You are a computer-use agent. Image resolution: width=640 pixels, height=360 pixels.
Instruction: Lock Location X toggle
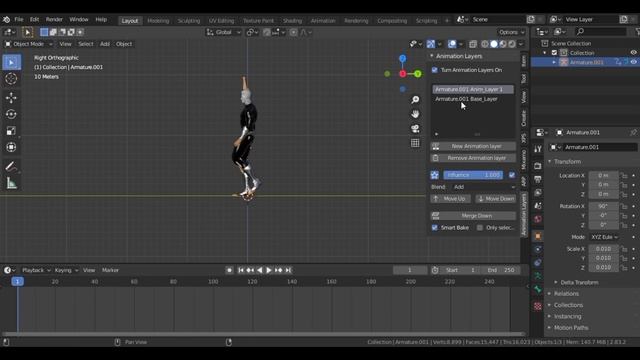click(x=624, y=176)
